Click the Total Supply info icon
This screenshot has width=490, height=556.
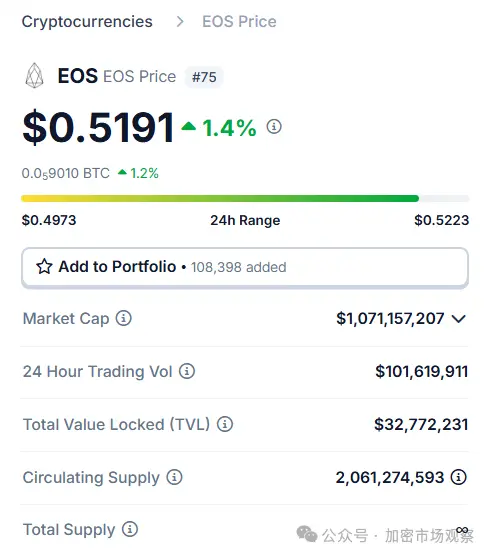click(x=130, y=529)
